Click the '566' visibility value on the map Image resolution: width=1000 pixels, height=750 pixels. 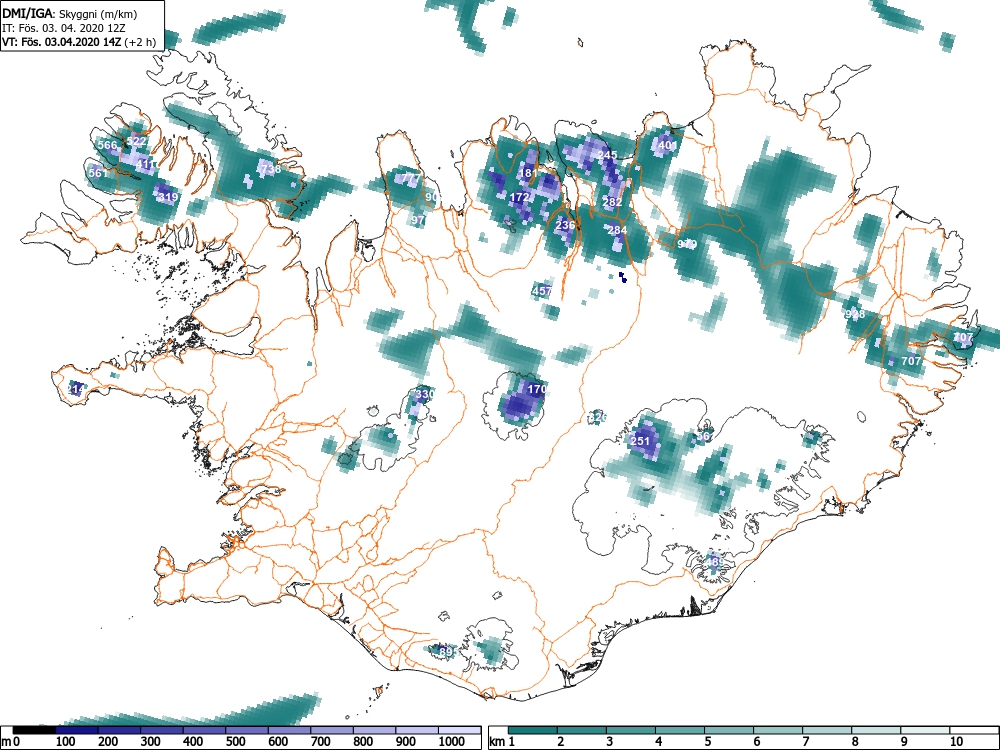pos(107,145)
